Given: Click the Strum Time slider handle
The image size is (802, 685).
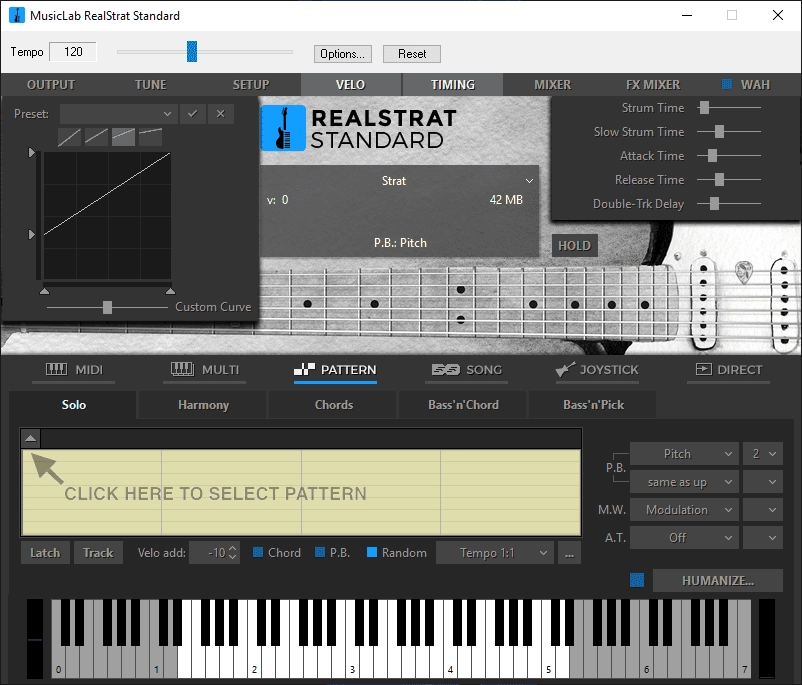Looking at the screenshot, I should (704, 107).
